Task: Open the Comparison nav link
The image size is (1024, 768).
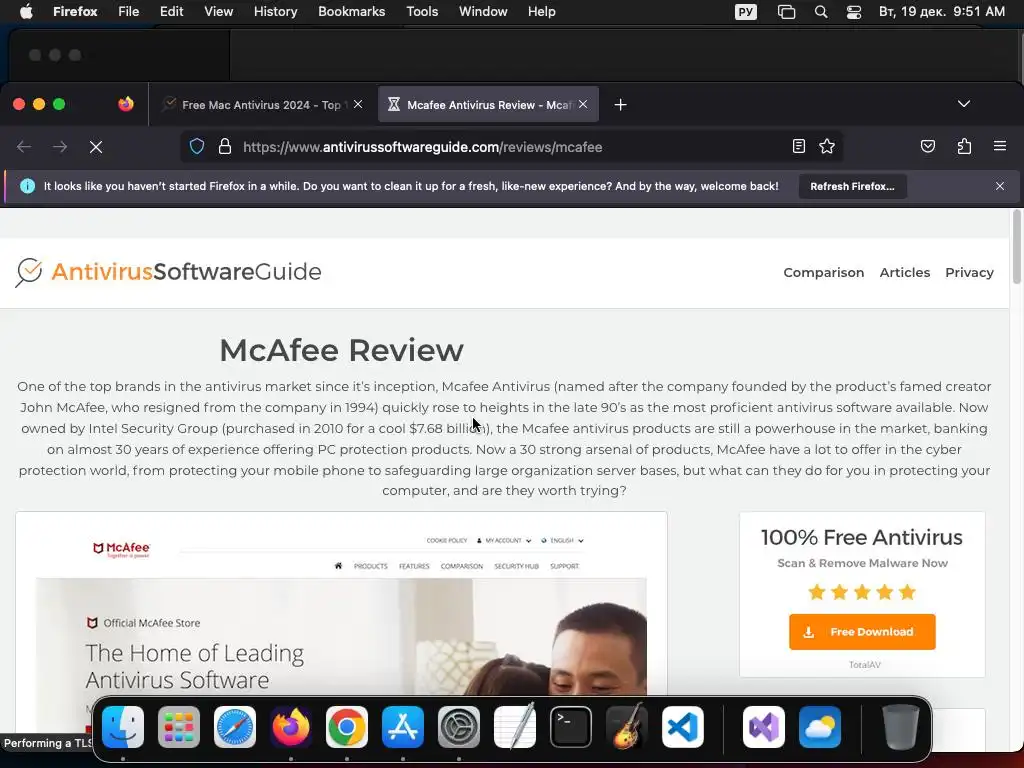Action: coord(824,272)
